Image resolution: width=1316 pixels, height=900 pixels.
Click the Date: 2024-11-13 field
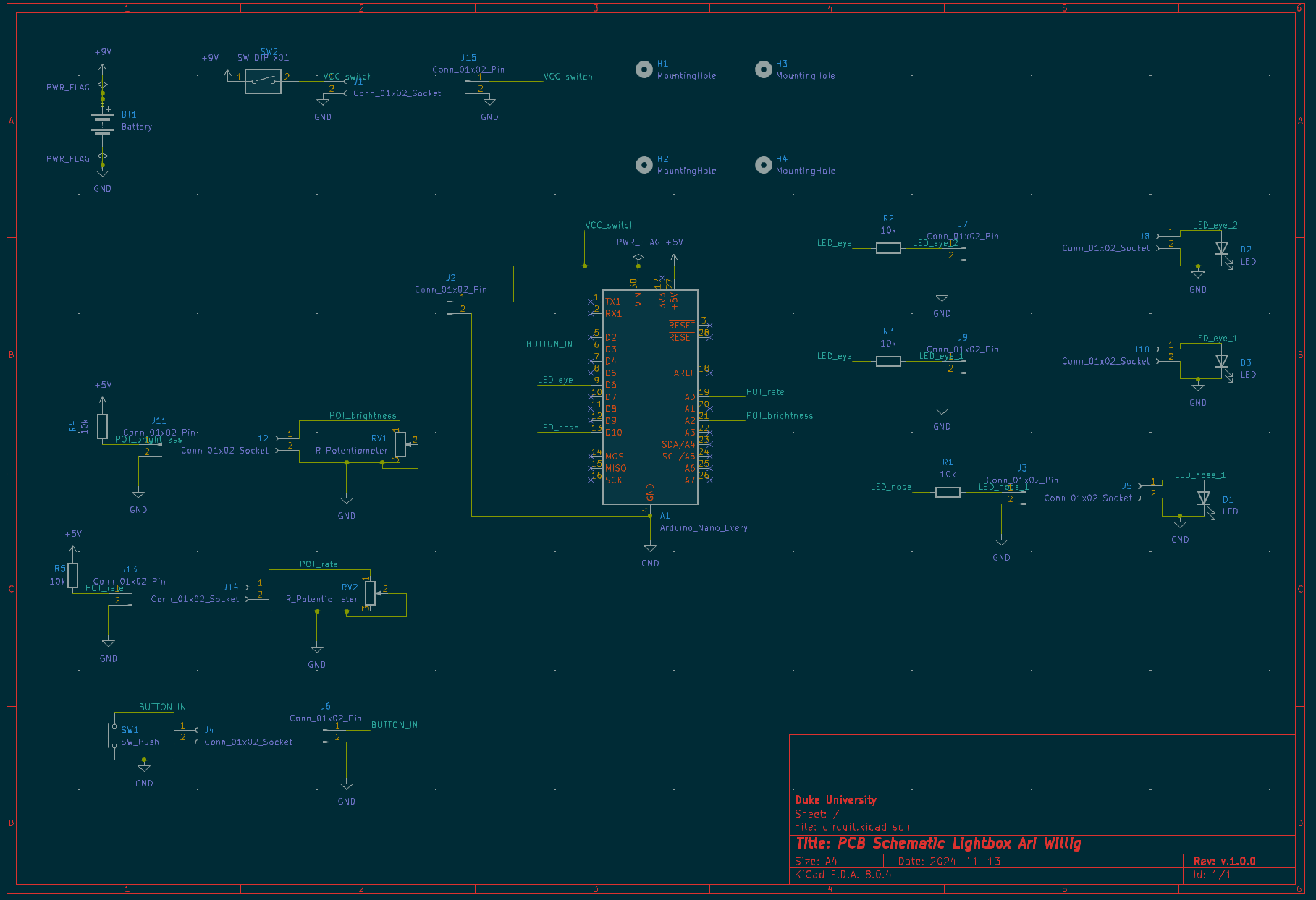click(949, 862)
